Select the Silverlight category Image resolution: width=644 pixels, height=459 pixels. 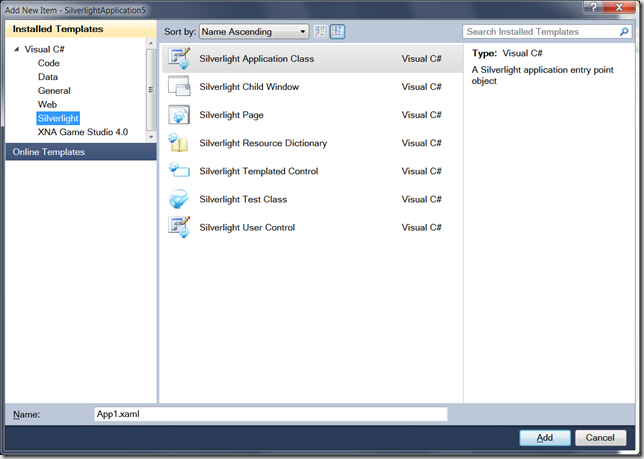pyautogui.click(x=58, y=118)
